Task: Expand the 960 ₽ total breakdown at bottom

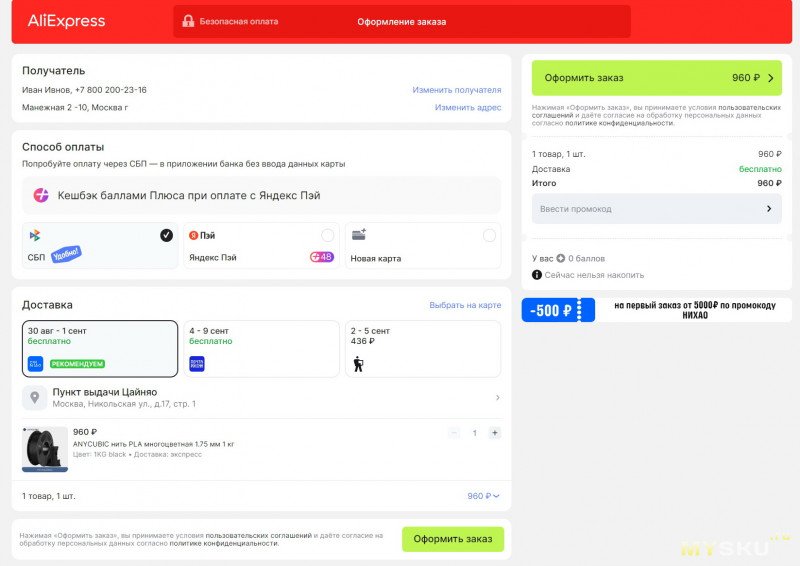Action: (483, 496)
